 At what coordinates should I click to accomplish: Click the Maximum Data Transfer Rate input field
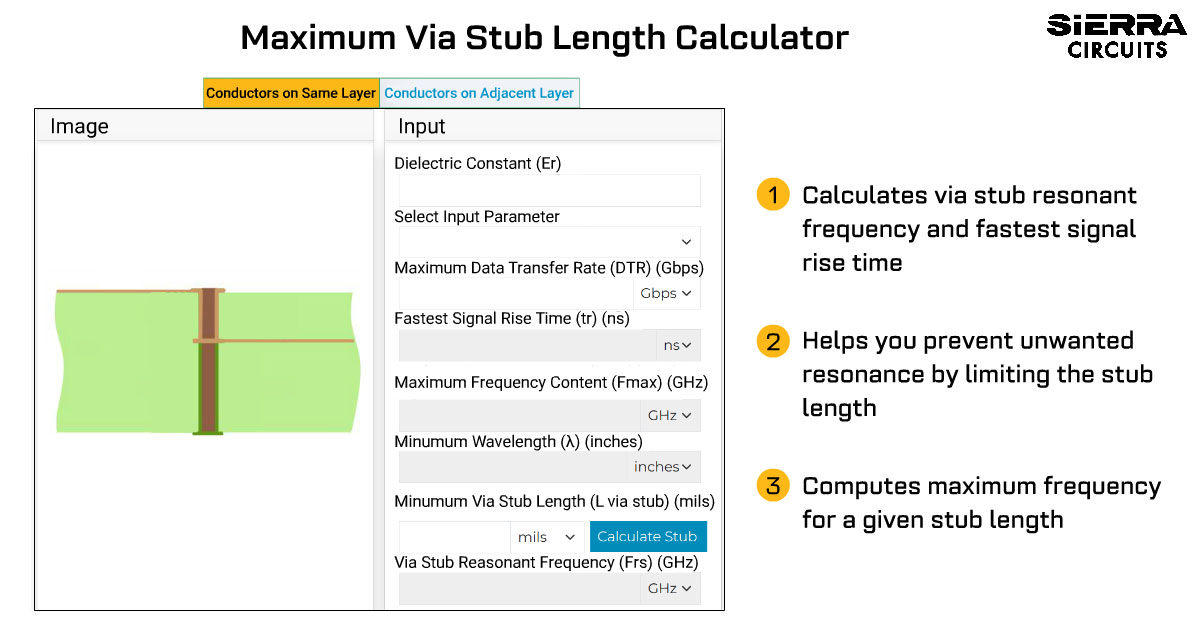[x=515, y=294]
